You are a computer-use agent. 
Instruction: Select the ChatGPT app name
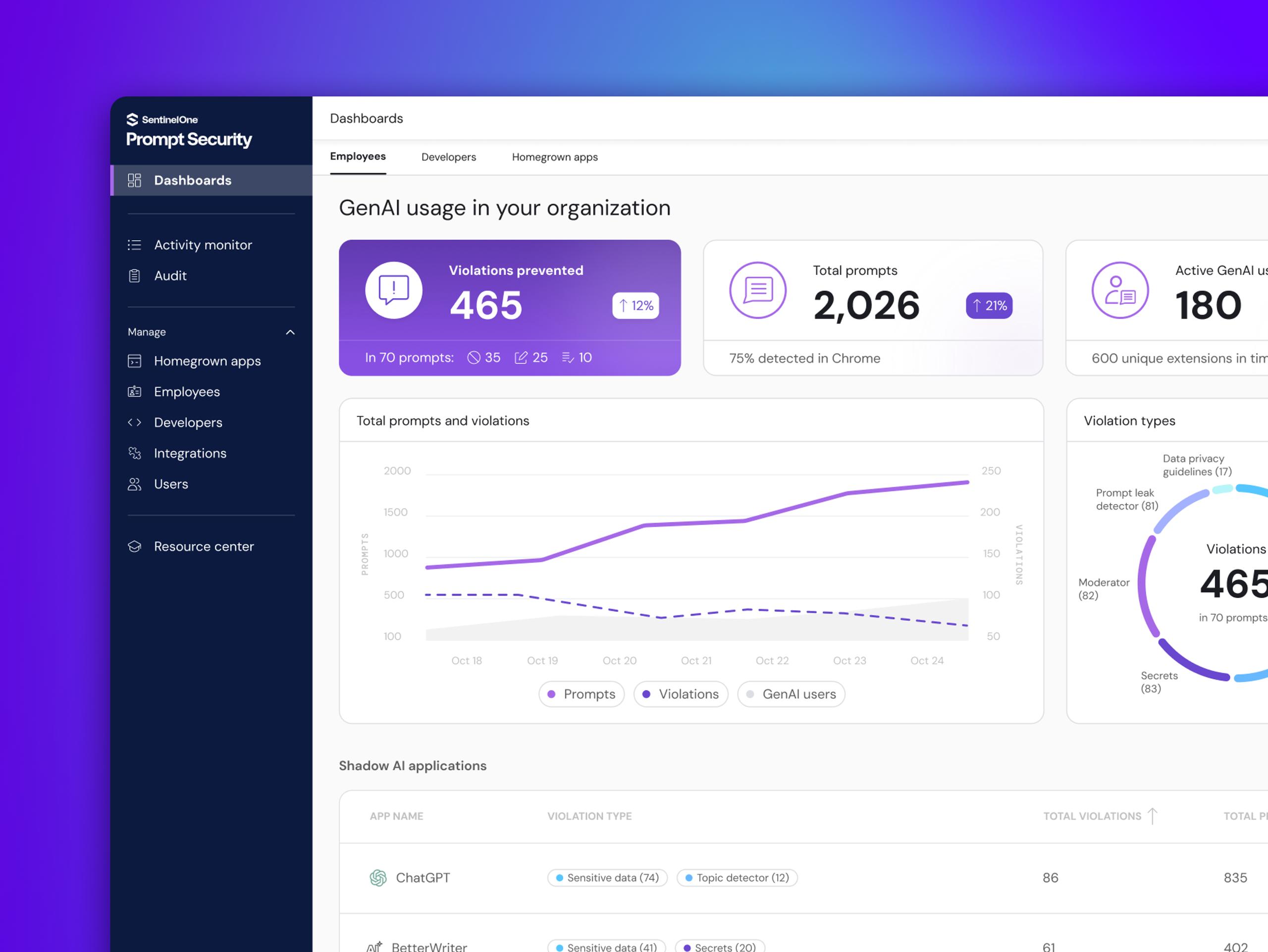tap(423, 878)
